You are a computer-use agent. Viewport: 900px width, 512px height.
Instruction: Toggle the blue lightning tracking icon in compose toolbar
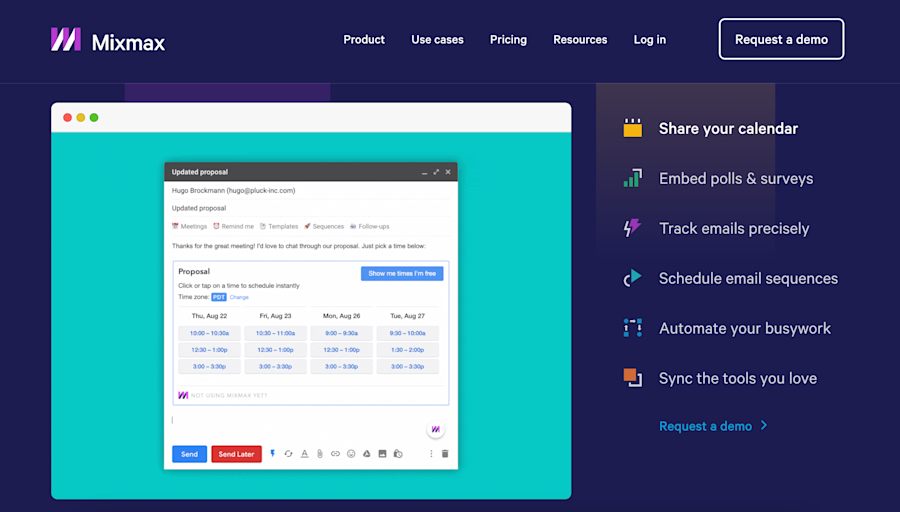click(x=273, y=453)
